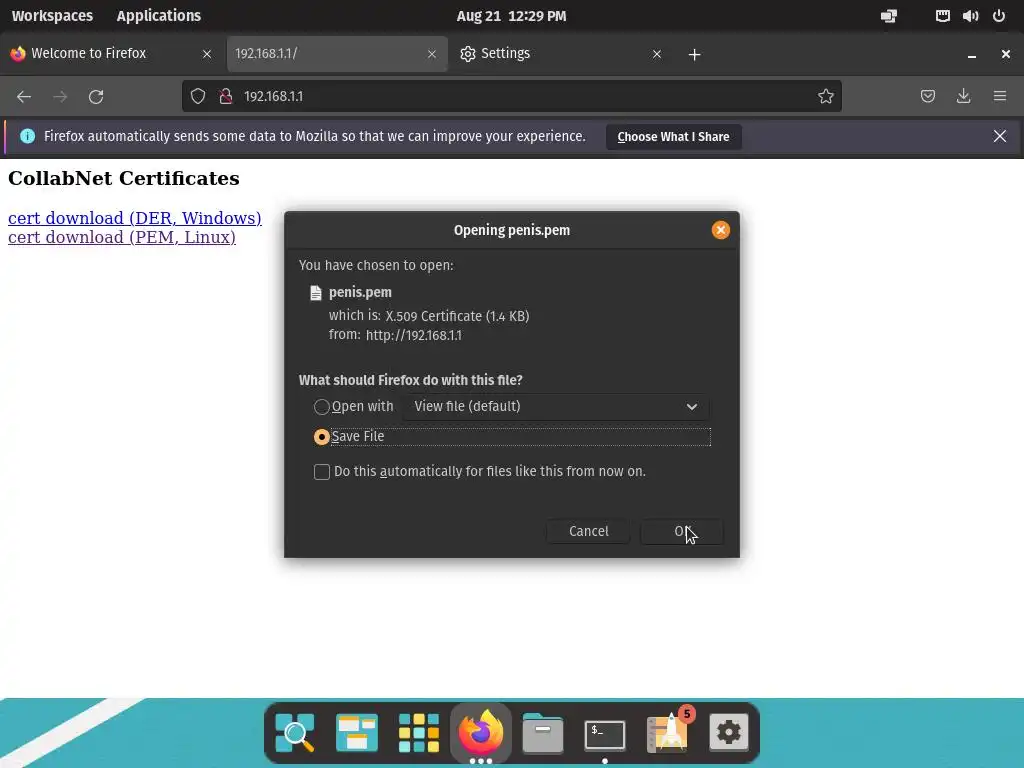
Task: Click the info icon in the notification bar
Action: 27,136
